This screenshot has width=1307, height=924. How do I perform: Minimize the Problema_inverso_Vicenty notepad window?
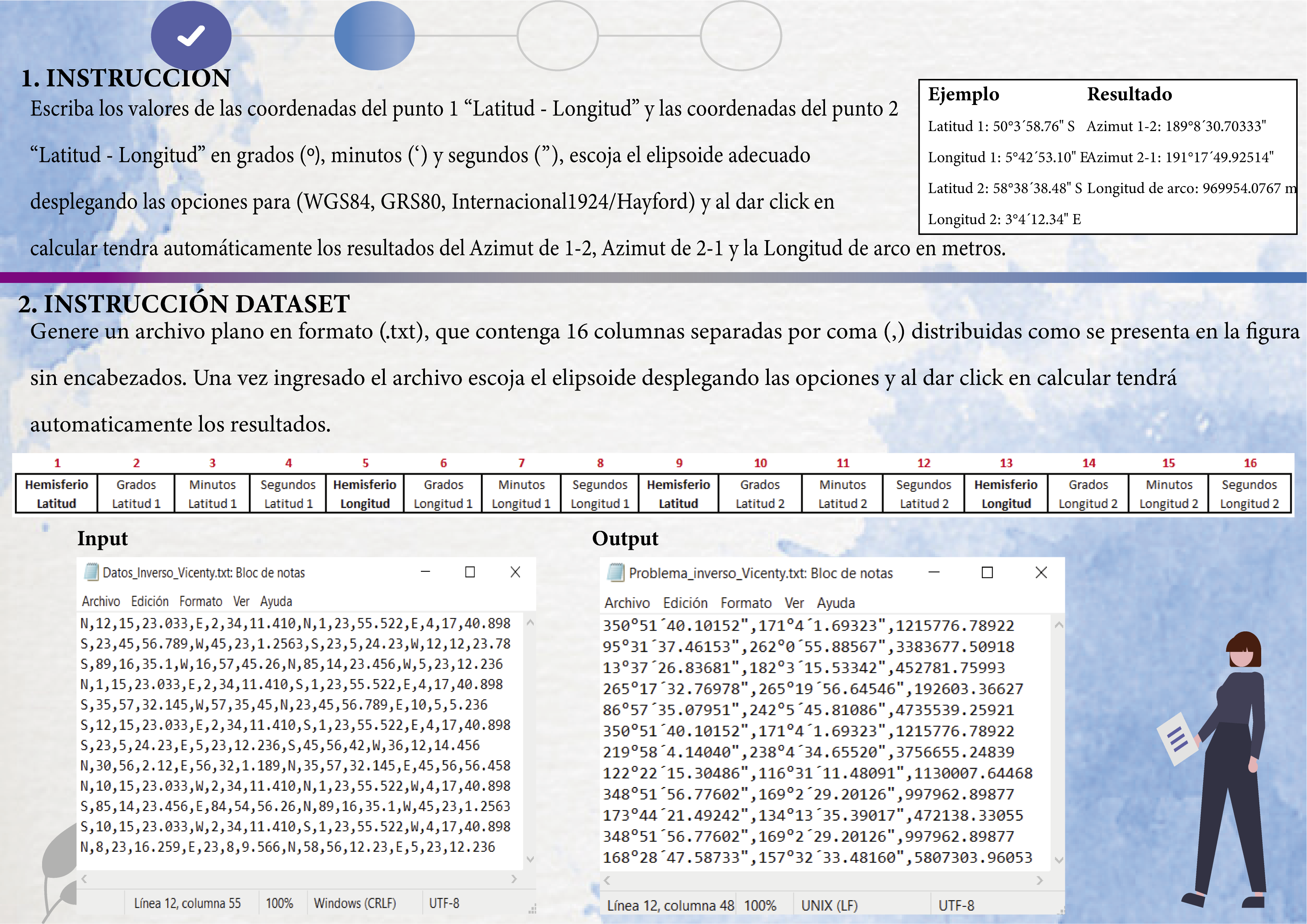click(x=933, y=573)
